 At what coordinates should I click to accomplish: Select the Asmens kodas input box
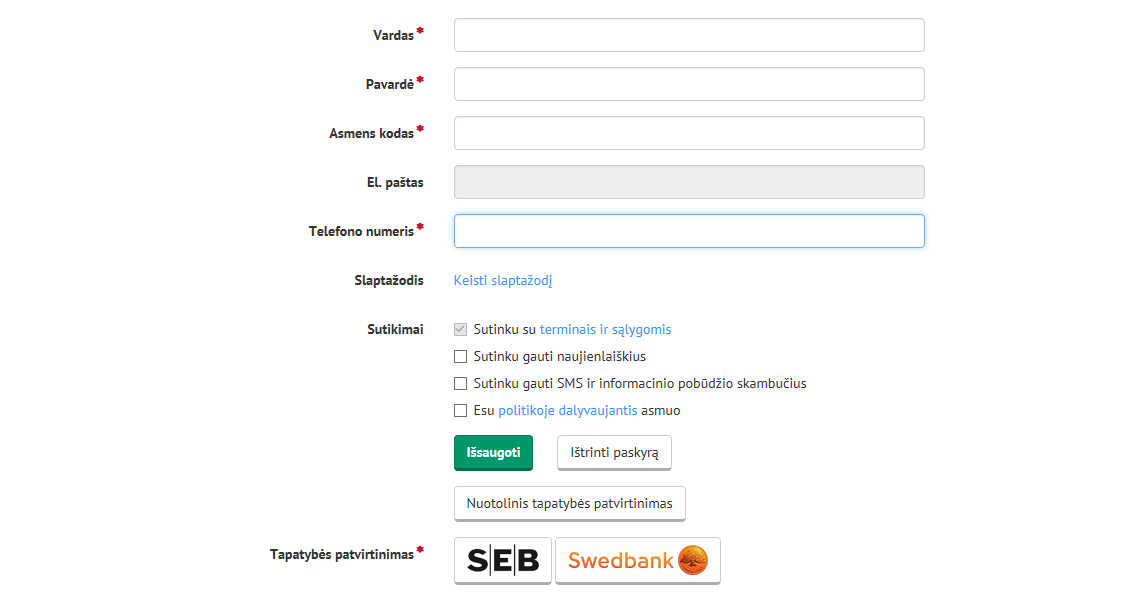(x=689, y=133)
